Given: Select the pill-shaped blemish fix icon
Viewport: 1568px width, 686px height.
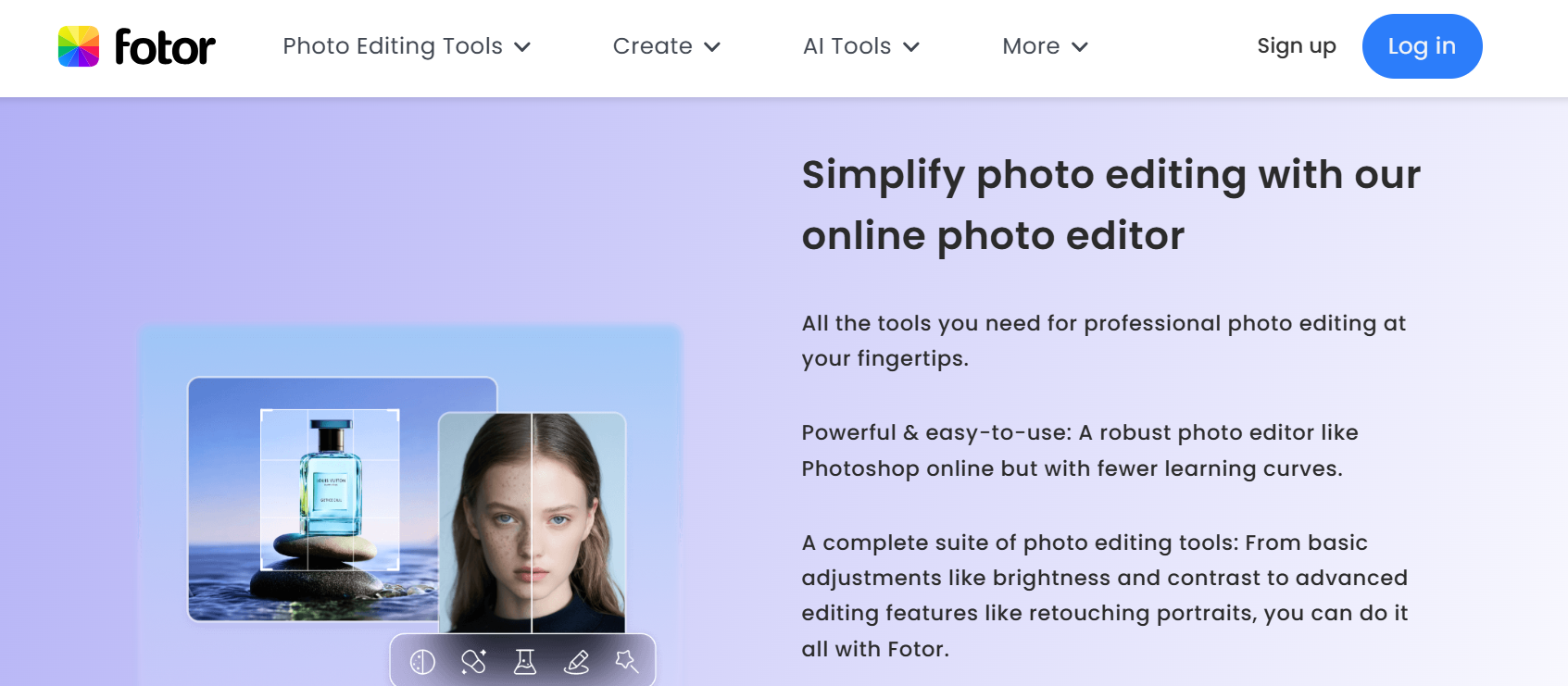Looking at the screenshot, I should point(473,661).
